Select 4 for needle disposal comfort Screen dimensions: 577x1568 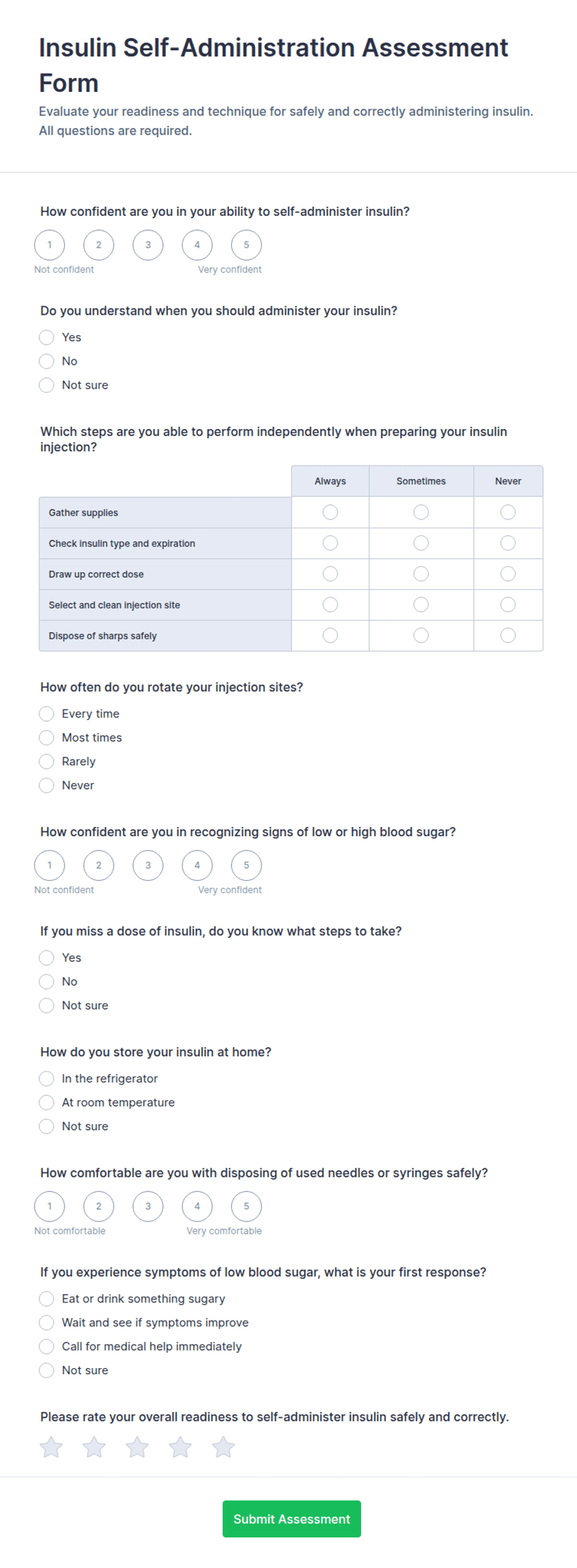click(x=197, y=1206)
